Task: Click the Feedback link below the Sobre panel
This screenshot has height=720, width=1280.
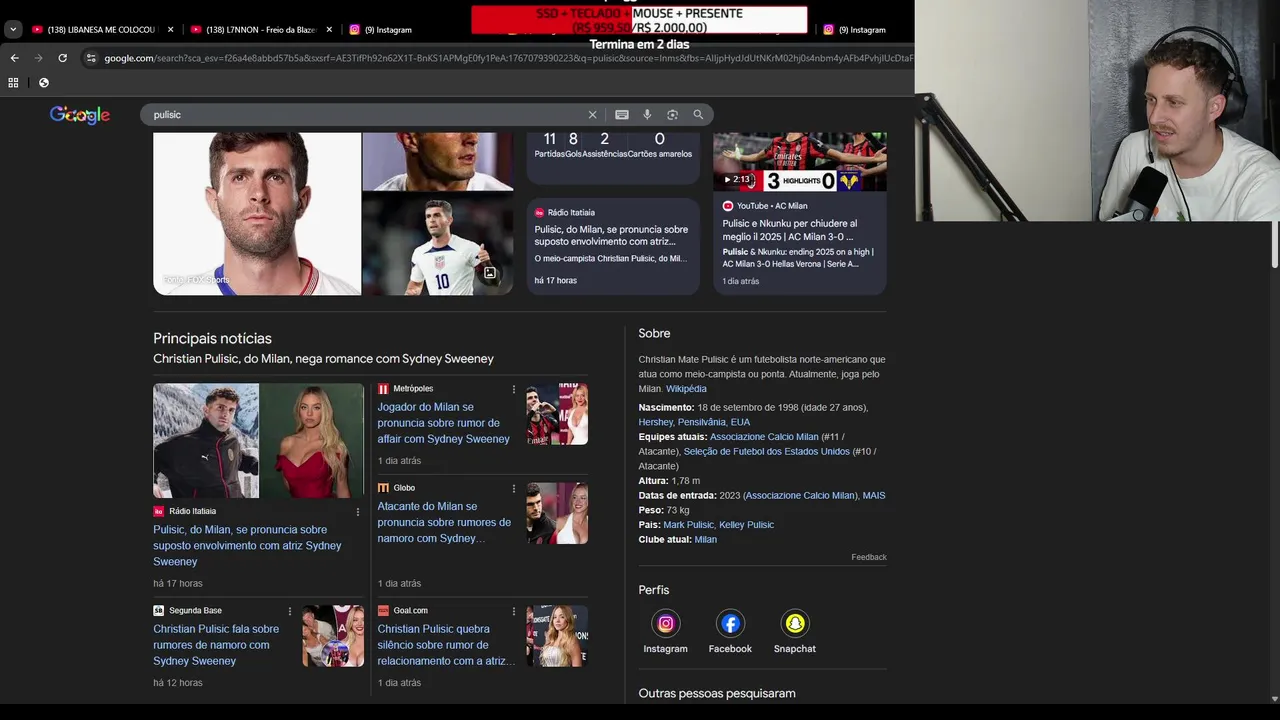Action: tap(869, 557)
